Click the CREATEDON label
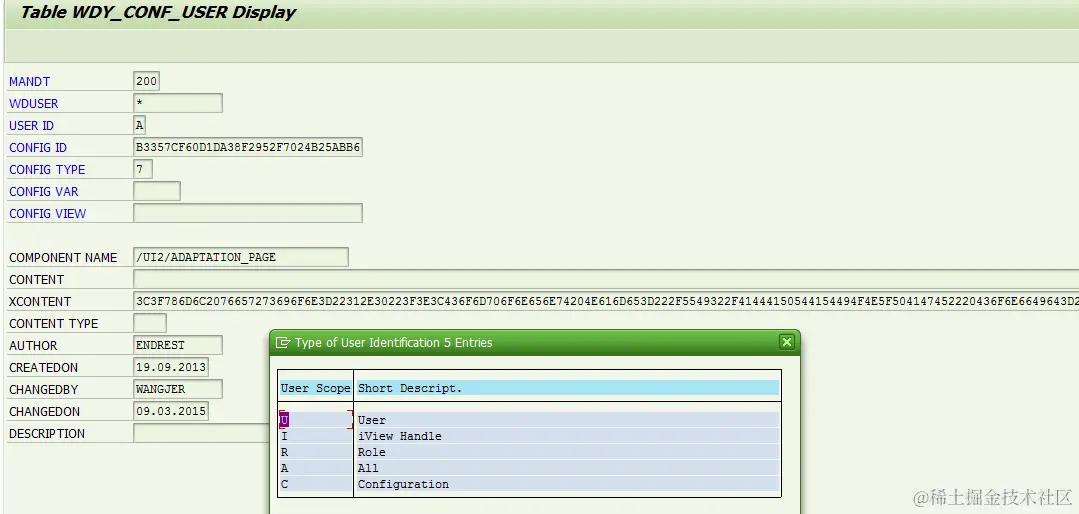The width and height of the screenshot is (1079, 514). pyautogui.click(x=43, y=367)
